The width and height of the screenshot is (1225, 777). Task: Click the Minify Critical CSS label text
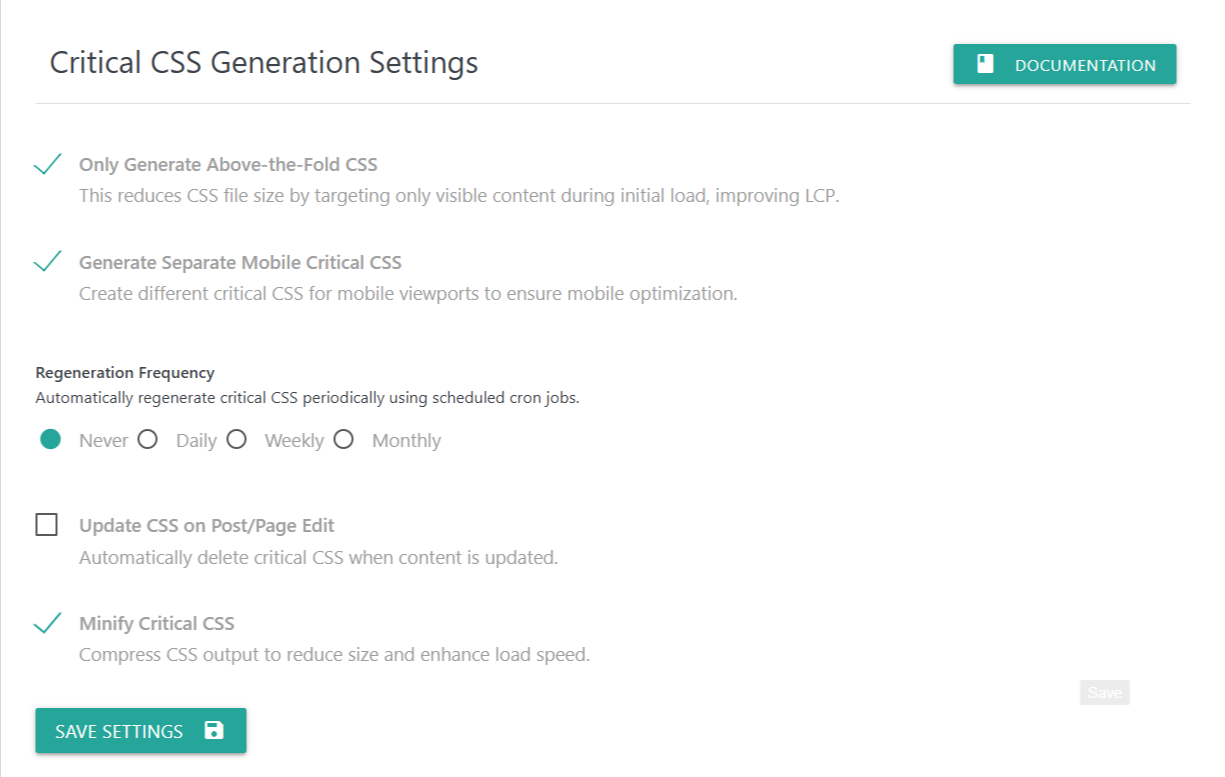(x=156, y=623)
